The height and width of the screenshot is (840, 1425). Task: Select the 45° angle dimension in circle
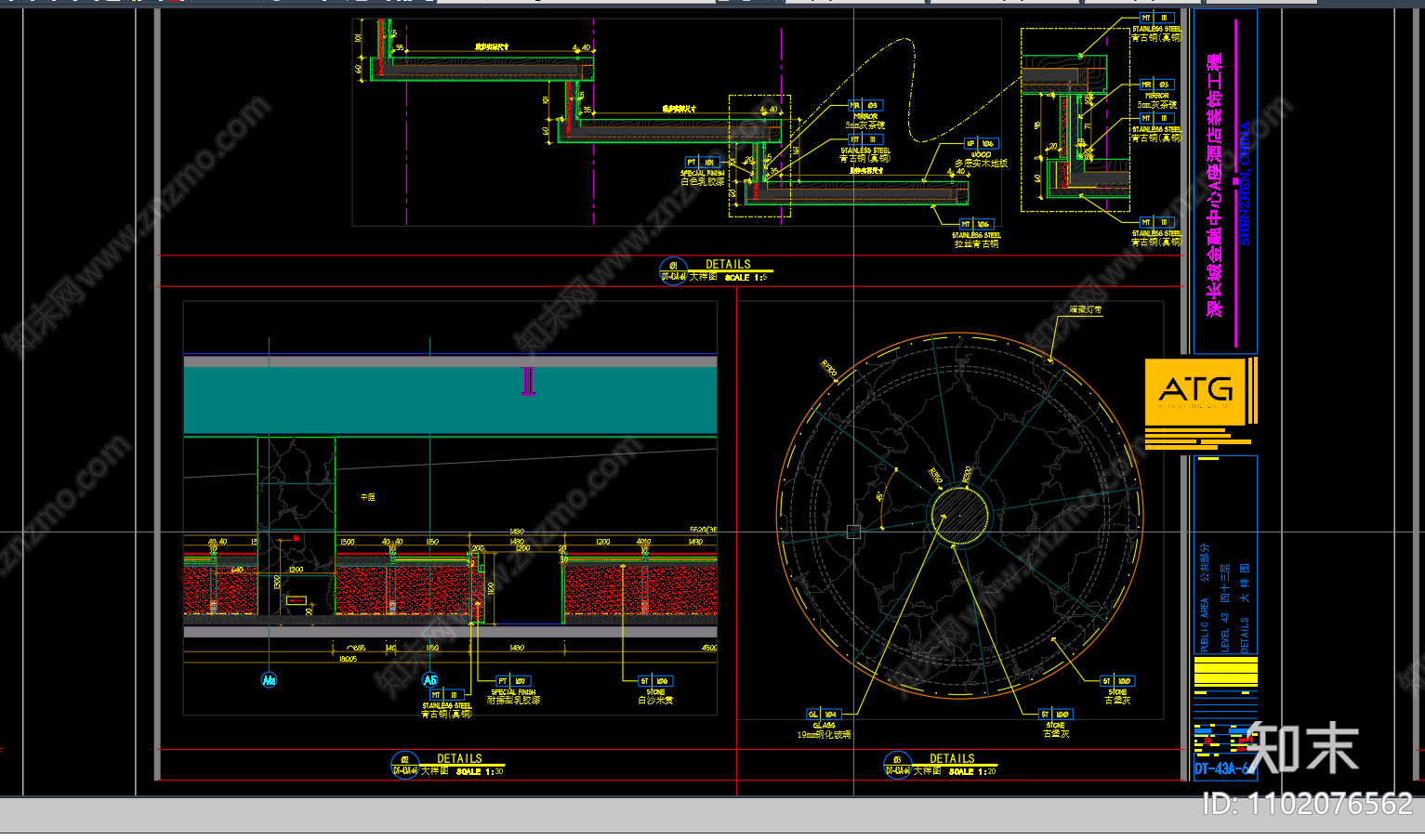[x=880, y=498]
